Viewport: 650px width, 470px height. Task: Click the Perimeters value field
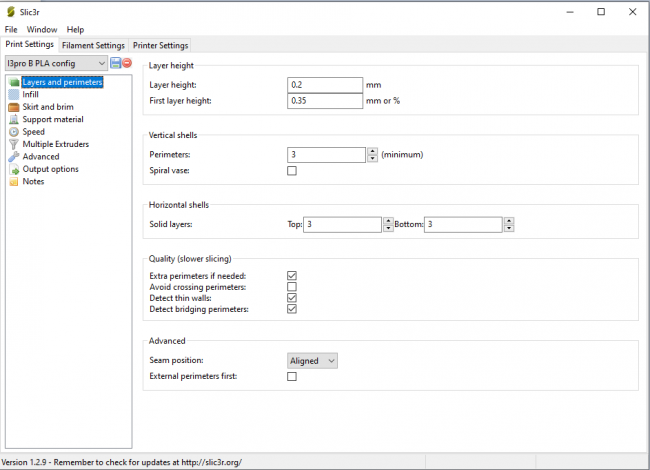click(x=326, y=155)
